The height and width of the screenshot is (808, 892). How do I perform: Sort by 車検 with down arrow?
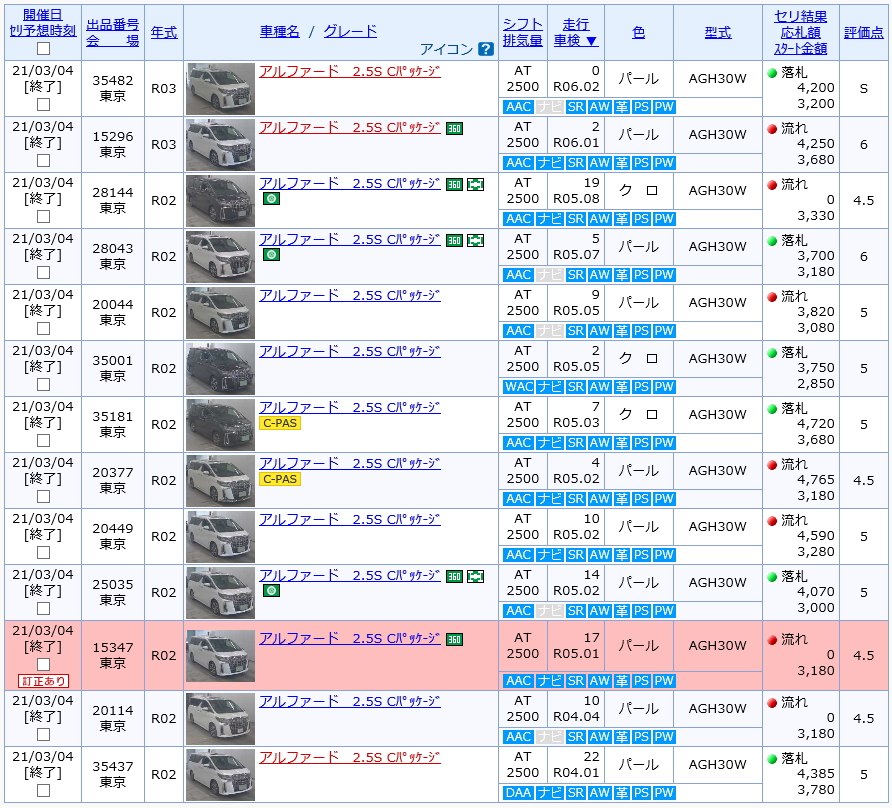[576, 40]
